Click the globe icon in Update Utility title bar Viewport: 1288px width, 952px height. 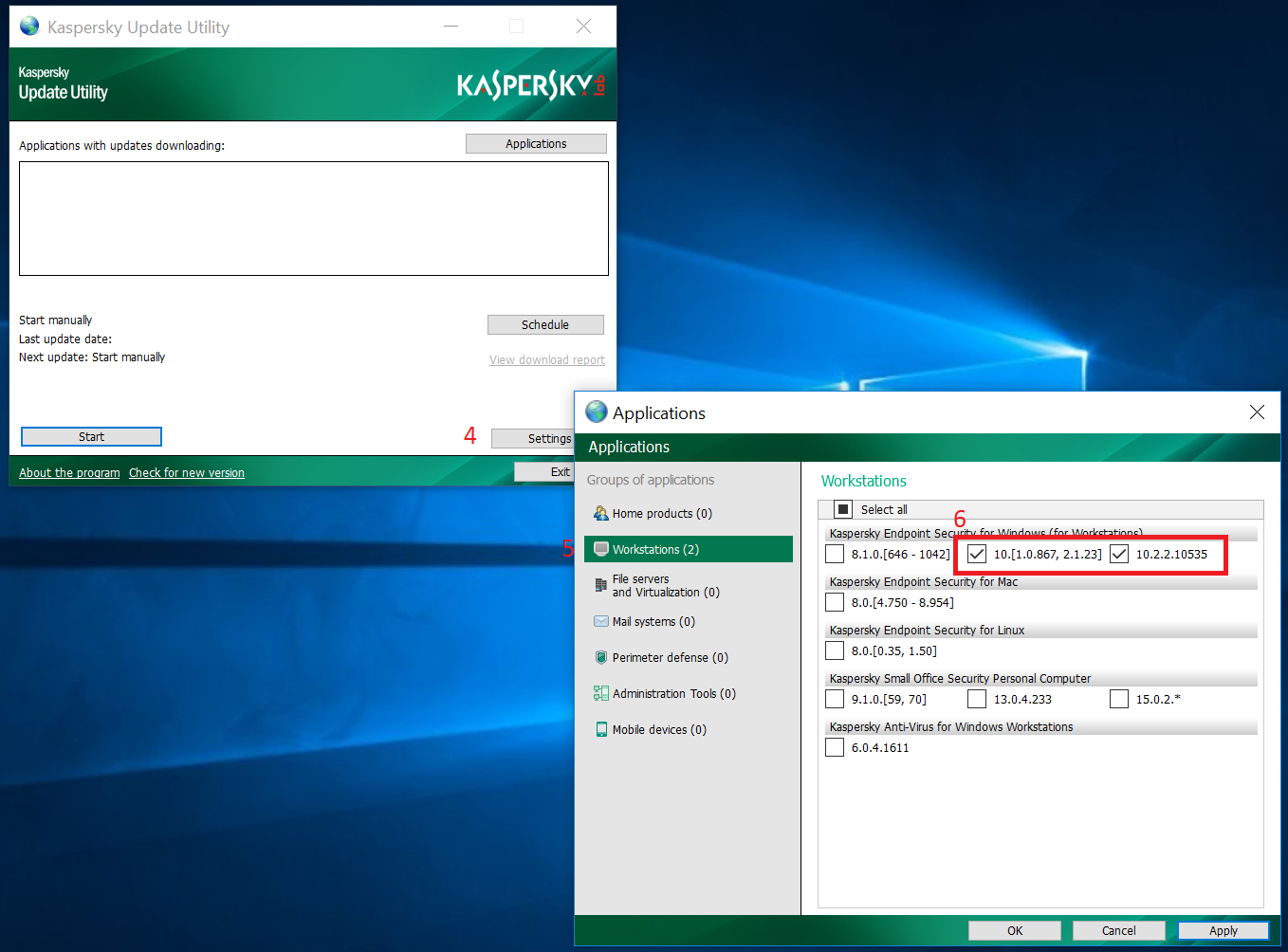pos(29,26)
